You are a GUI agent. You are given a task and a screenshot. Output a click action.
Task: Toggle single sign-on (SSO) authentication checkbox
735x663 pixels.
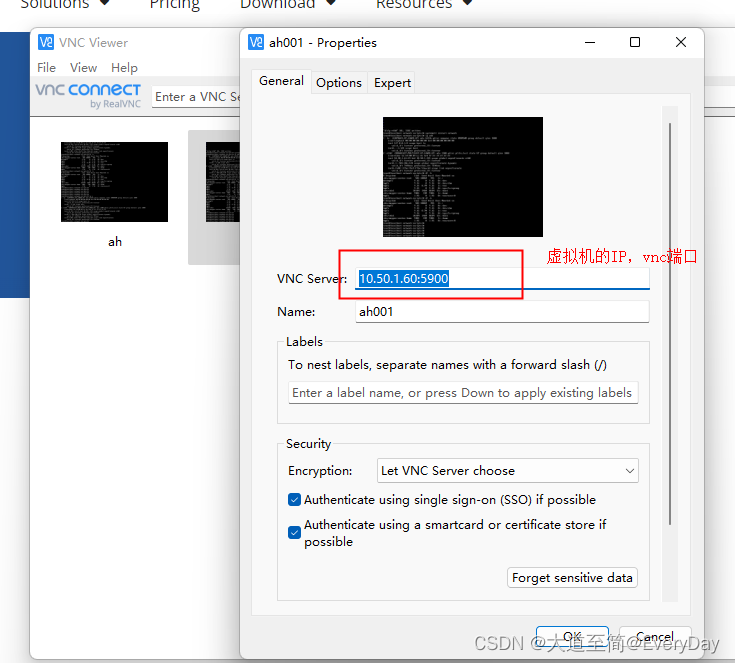point(294,499)
